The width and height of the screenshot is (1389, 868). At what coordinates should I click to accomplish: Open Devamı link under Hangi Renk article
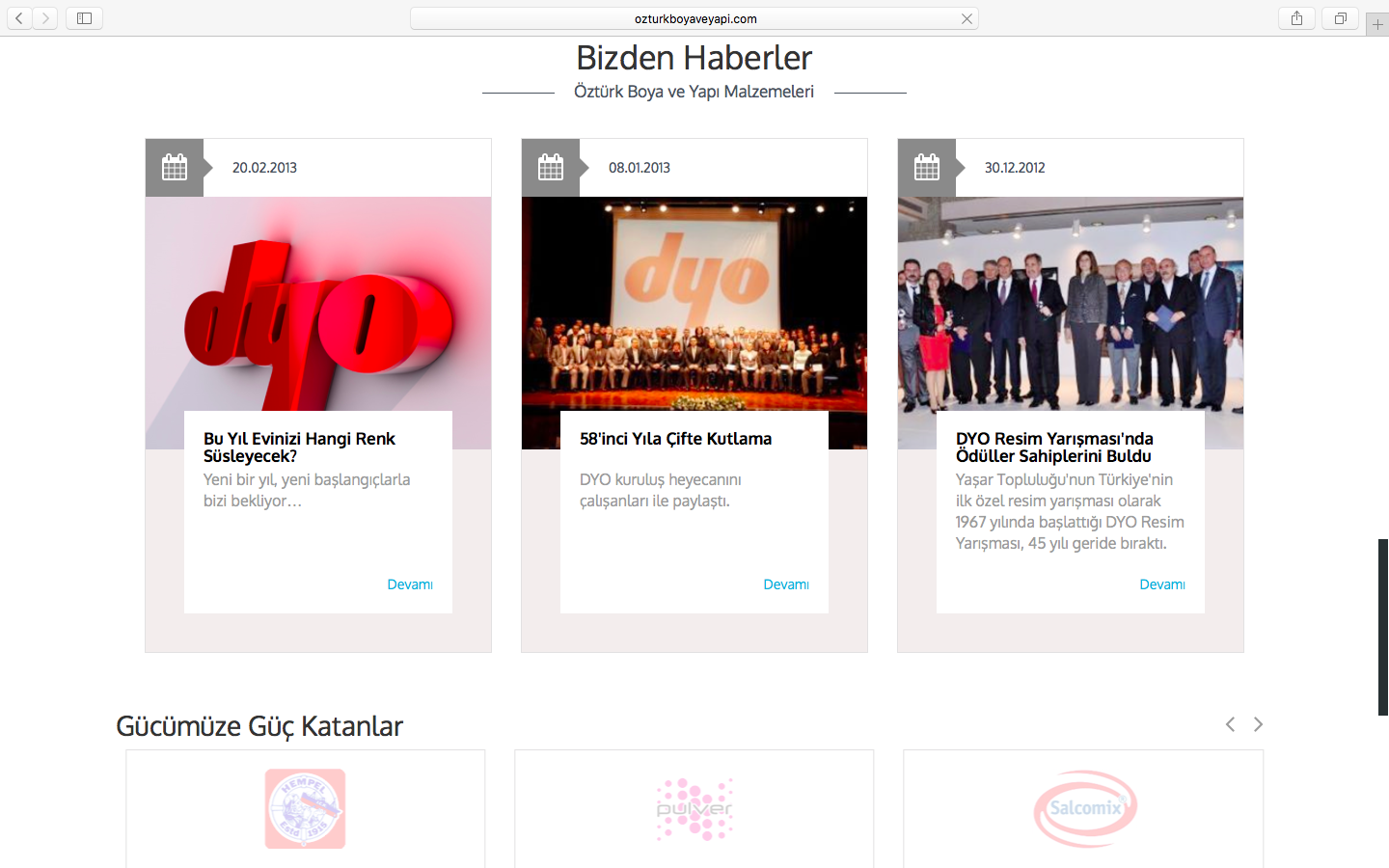pyautogui.click(x=410, y=584)
